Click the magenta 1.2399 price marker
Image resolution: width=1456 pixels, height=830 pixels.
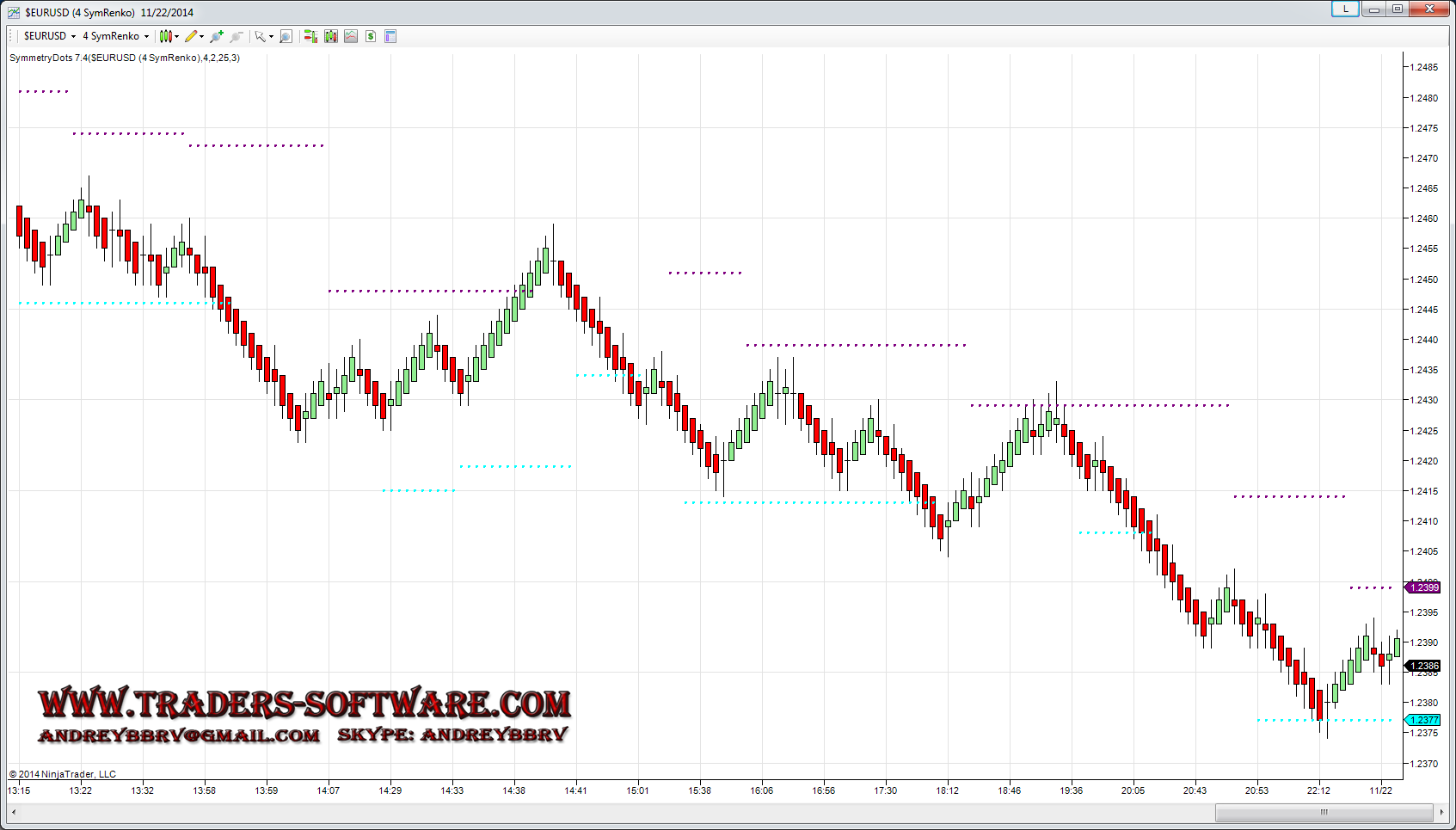point(1423,587)
